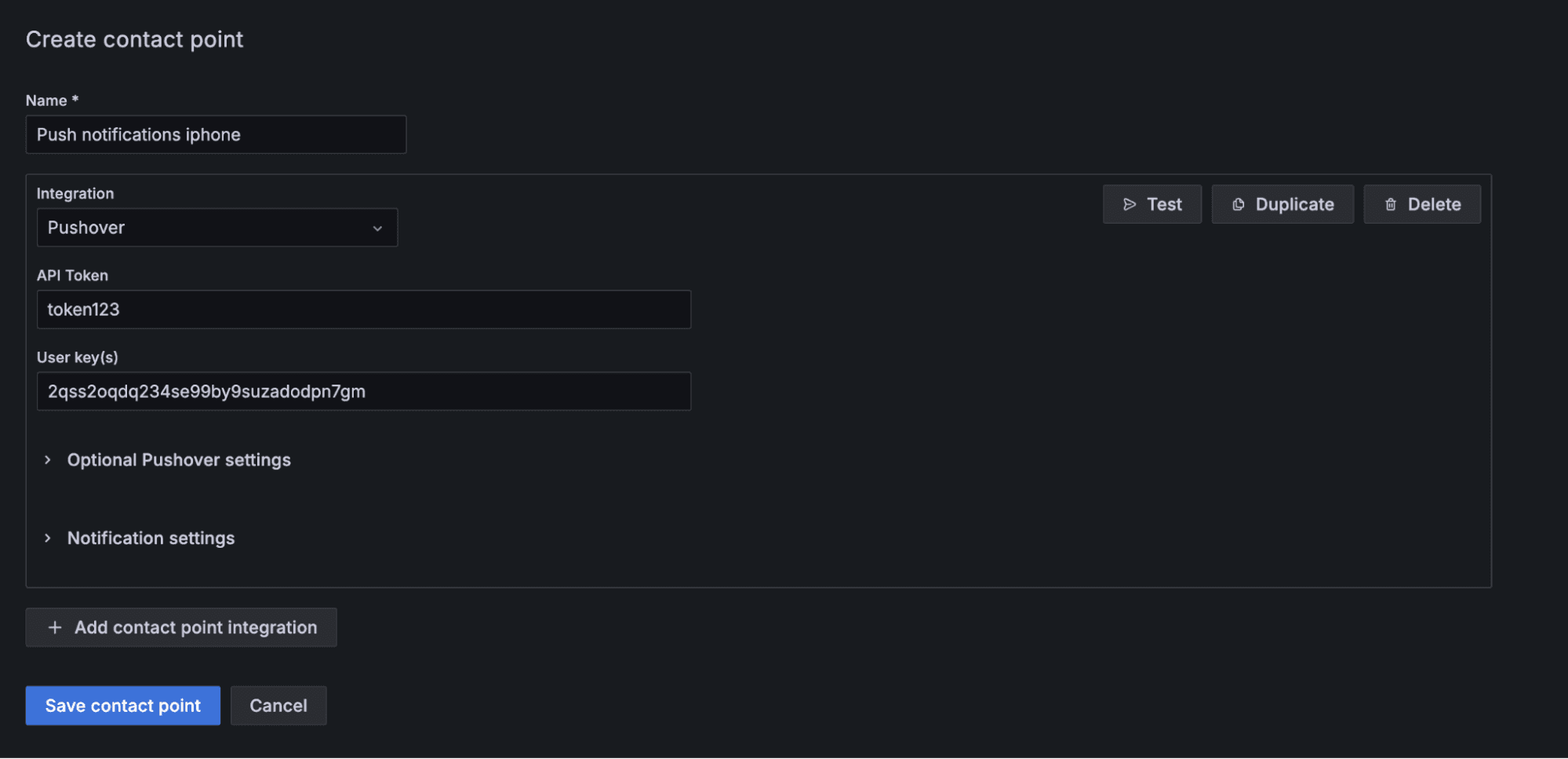Screen dimensions: 1568x759
Task: Delete the Pushover integration
Action: coord(1421,204)
